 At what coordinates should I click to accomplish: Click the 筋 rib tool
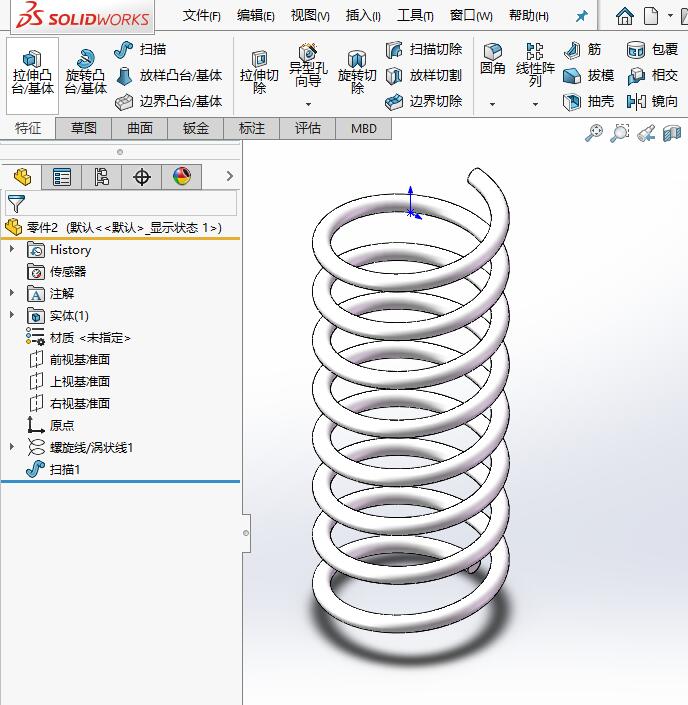pyautogui.click(x=583, y=49)
